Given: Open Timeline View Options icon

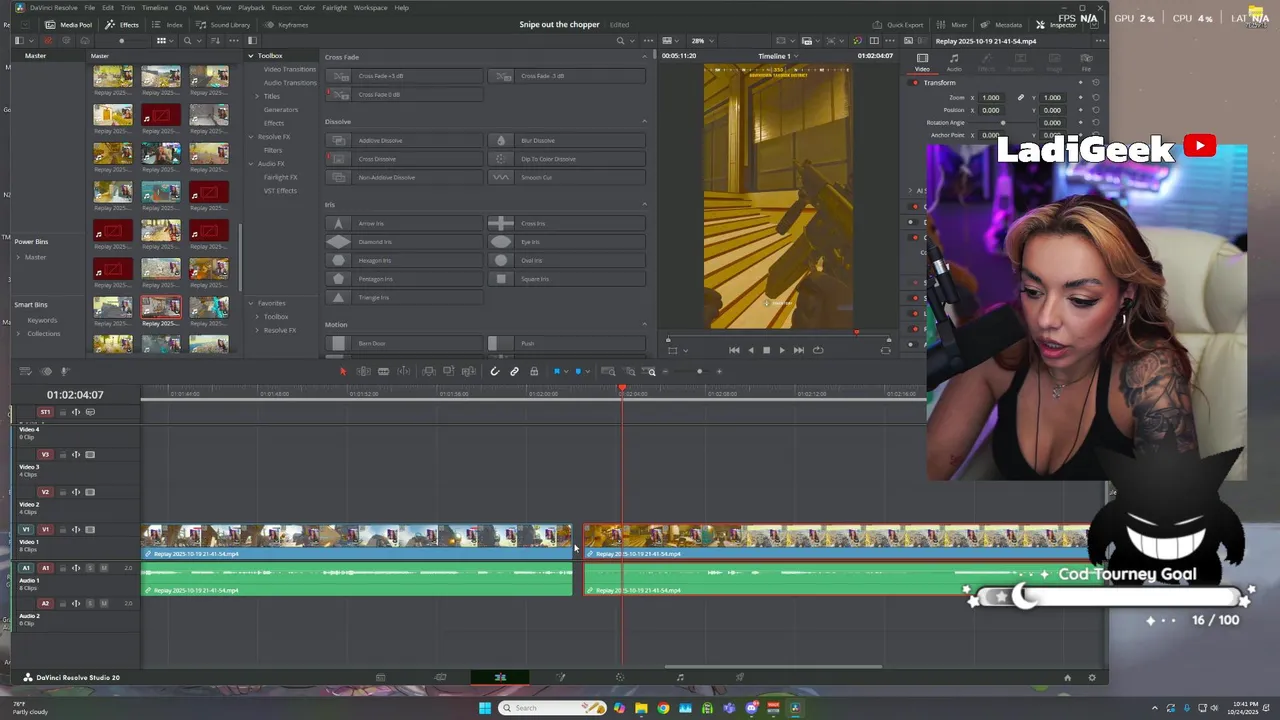Looking at the screenshot, I should click(25, 372).
